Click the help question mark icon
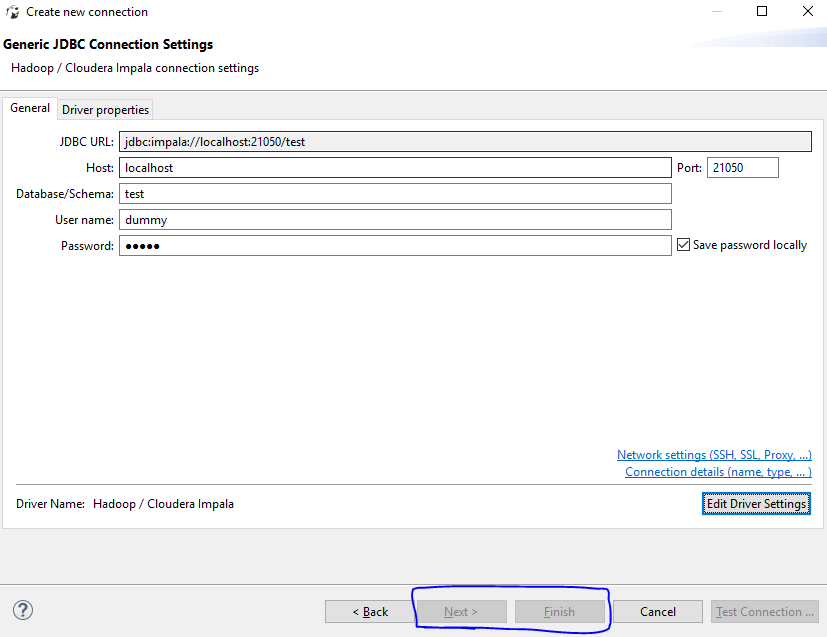Screen dimensions: 827x637 coord(23,610)
